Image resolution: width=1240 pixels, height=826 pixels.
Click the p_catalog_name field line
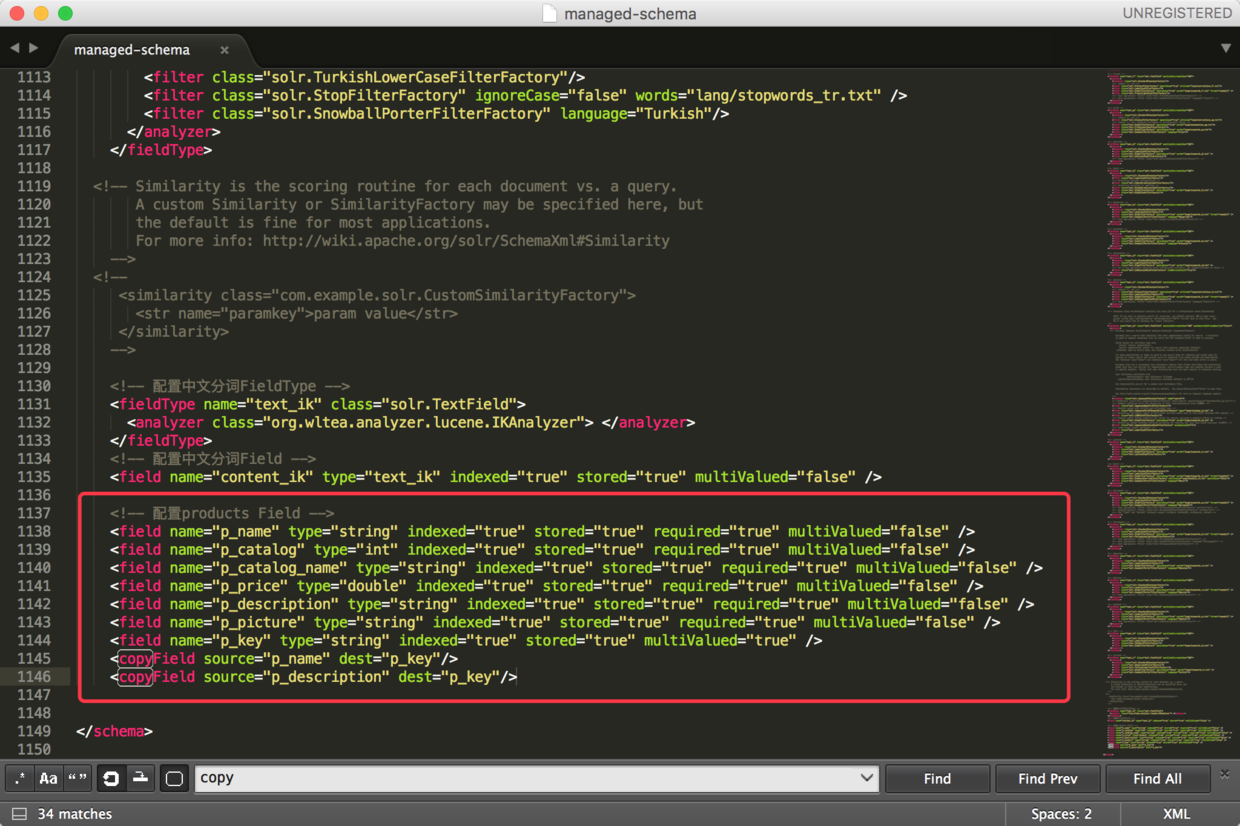(x=576, y=567)
